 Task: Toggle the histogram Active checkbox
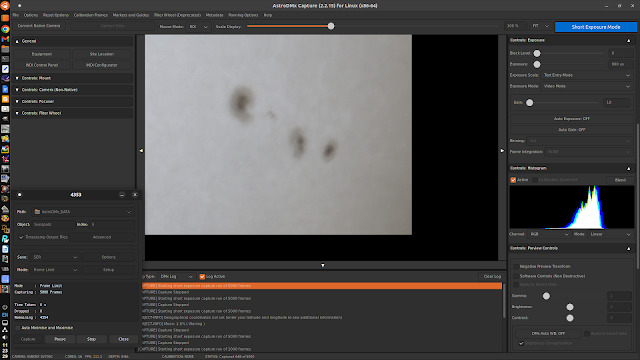click(x=513, y=180)
